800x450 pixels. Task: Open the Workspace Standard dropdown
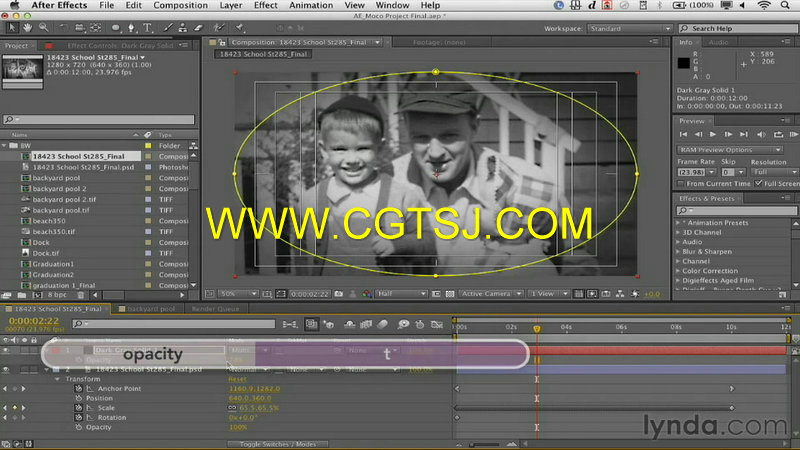(630, 29)
